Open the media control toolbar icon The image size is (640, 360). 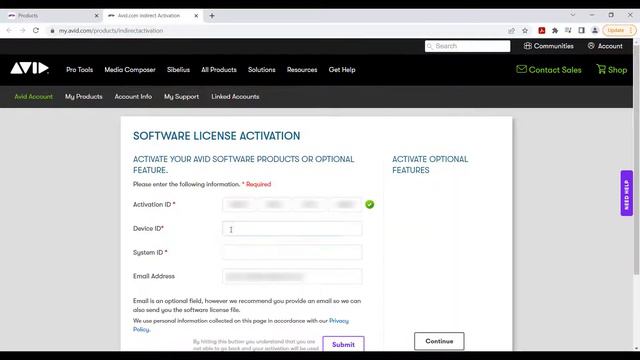tap(568, 30)
